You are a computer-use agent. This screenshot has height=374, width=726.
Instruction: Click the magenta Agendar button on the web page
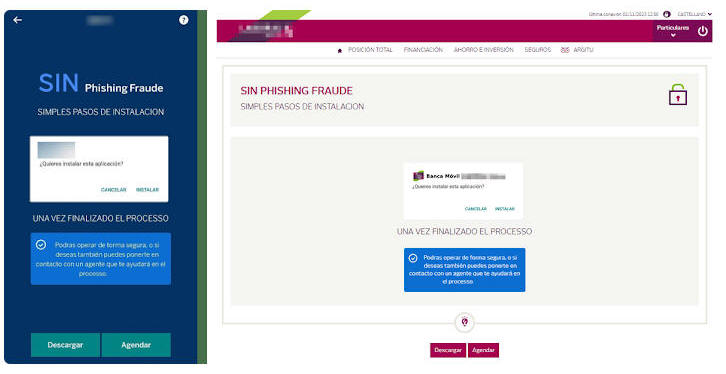(x=483, y=350)
